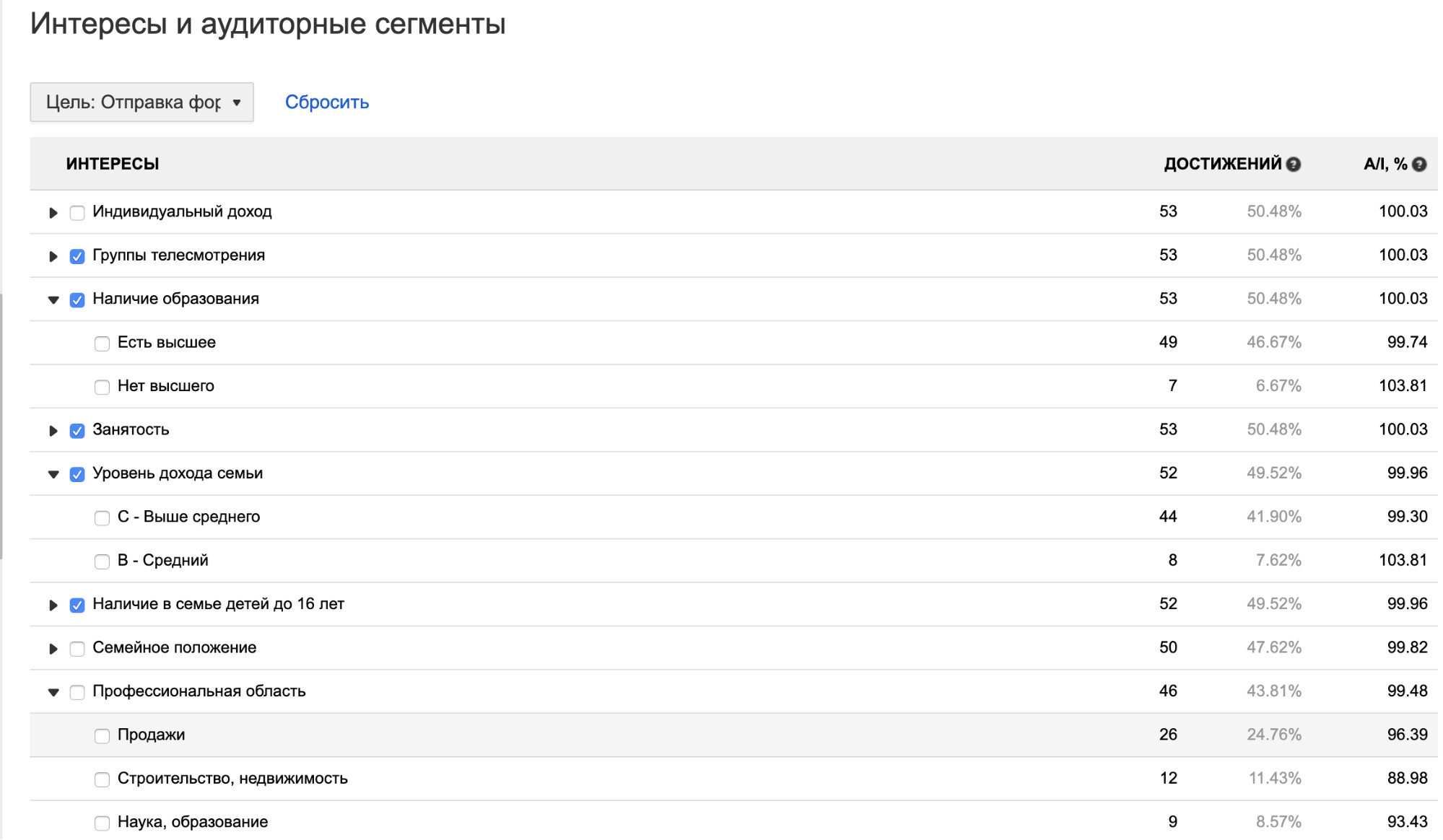
Task: Click the help icon next to A/I, %
Action: (1419, 165)
